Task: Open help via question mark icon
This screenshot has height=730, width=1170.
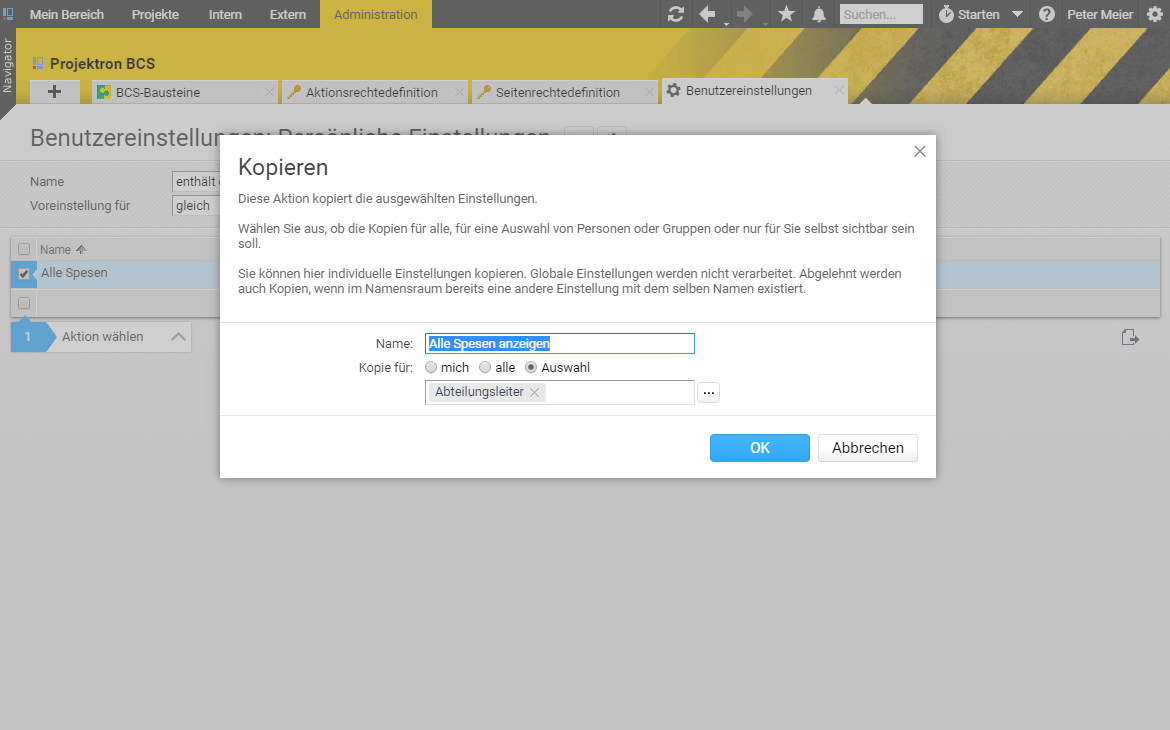Action: tap(1047, 14)
